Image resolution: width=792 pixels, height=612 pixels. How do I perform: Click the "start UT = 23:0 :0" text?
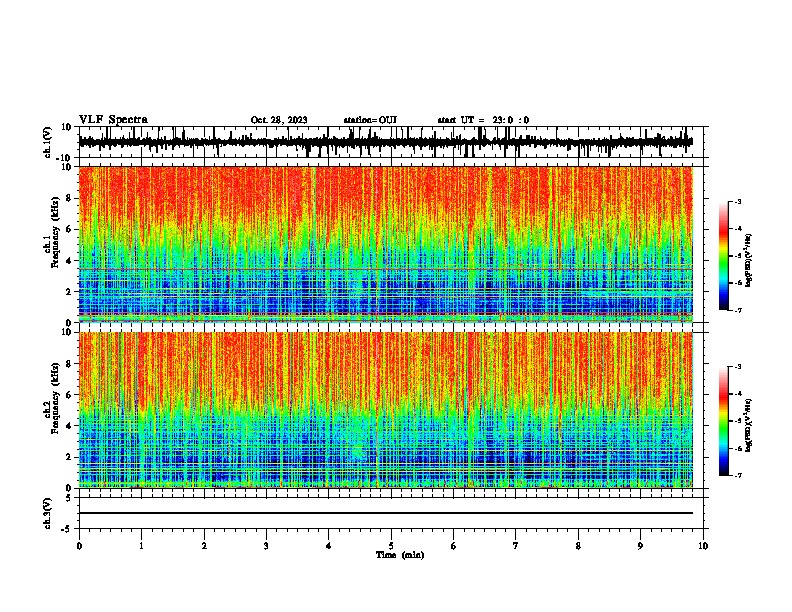[x=483, y=120]
